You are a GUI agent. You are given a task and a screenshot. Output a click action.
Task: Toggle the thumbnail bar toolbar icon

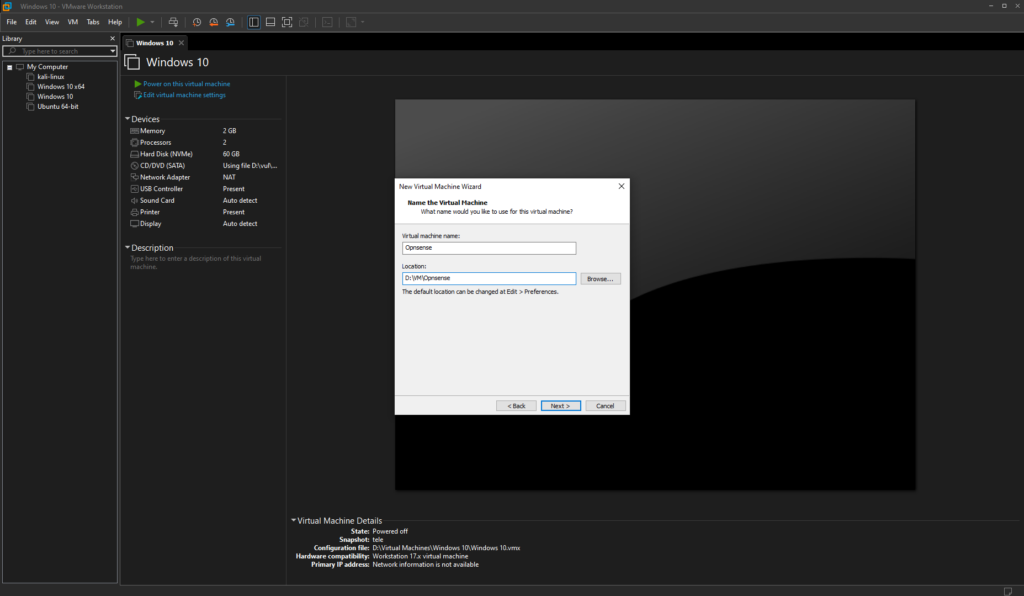[x=270, y=22]
